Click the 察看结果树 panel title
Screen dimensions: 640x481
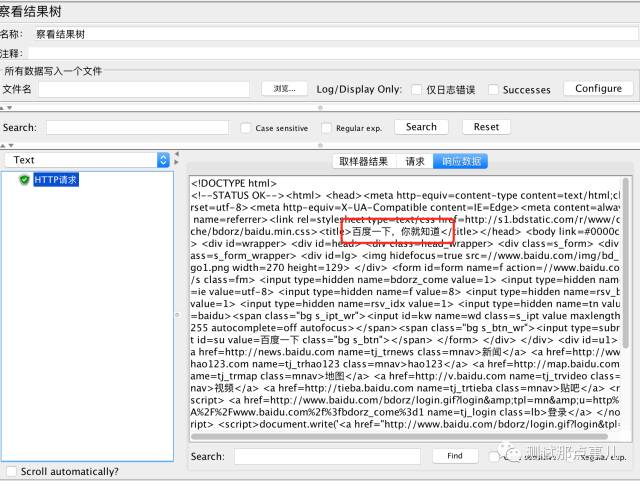(x=31, y=11)
